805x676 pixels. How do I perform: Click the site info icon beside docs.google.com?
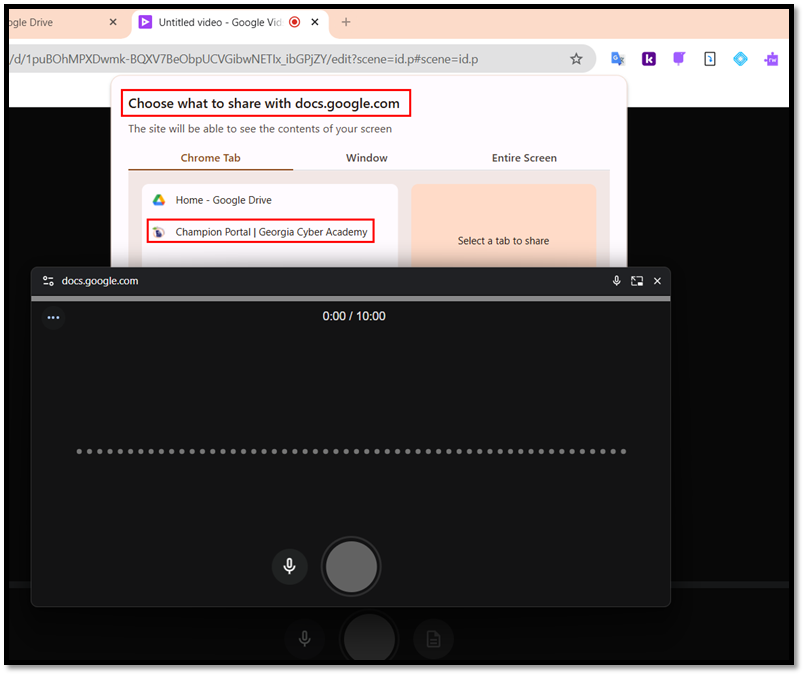click(x=48, y=281)
